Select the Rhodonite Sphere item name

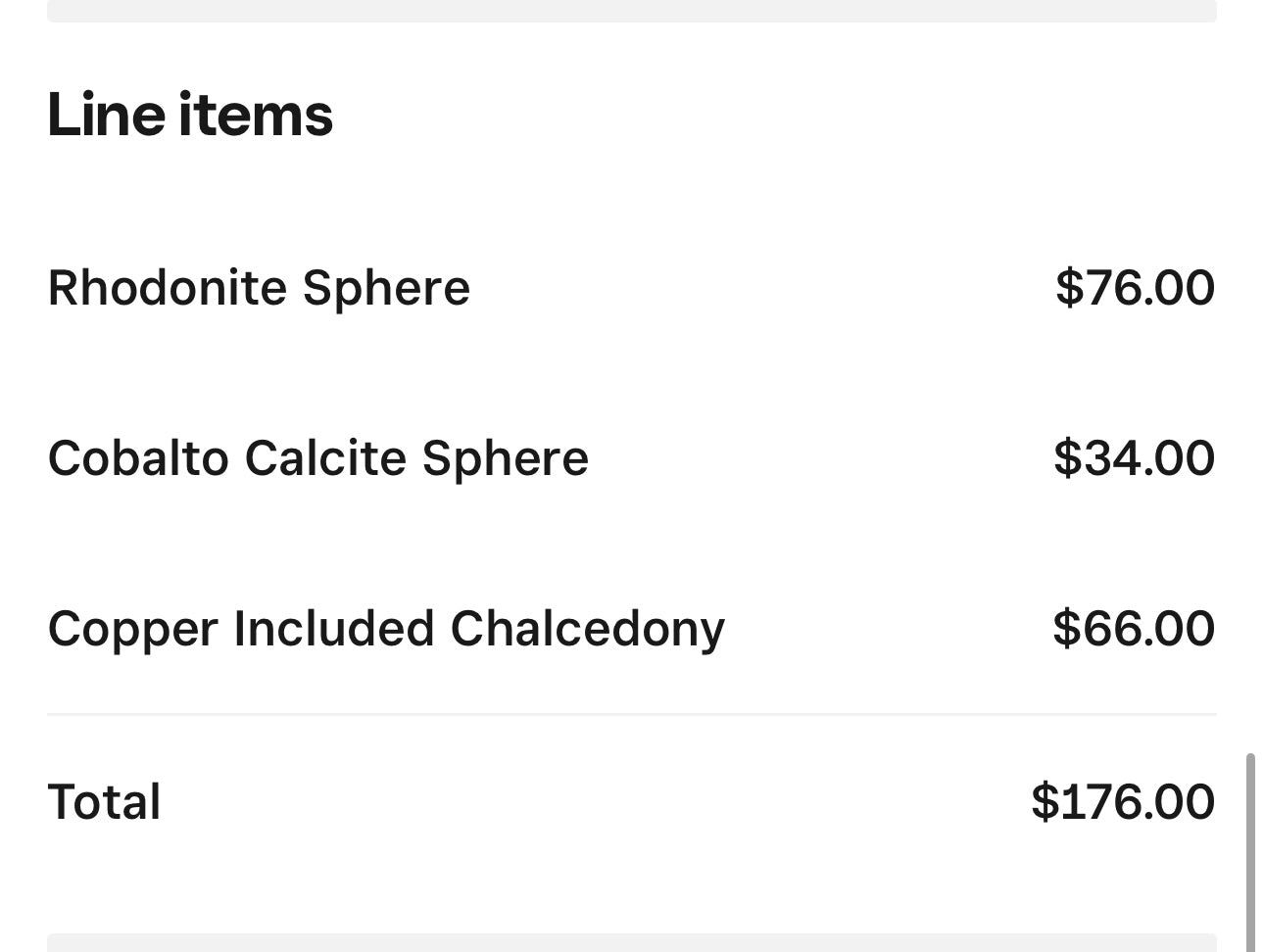pyautogui.click(x=259, y=288)
